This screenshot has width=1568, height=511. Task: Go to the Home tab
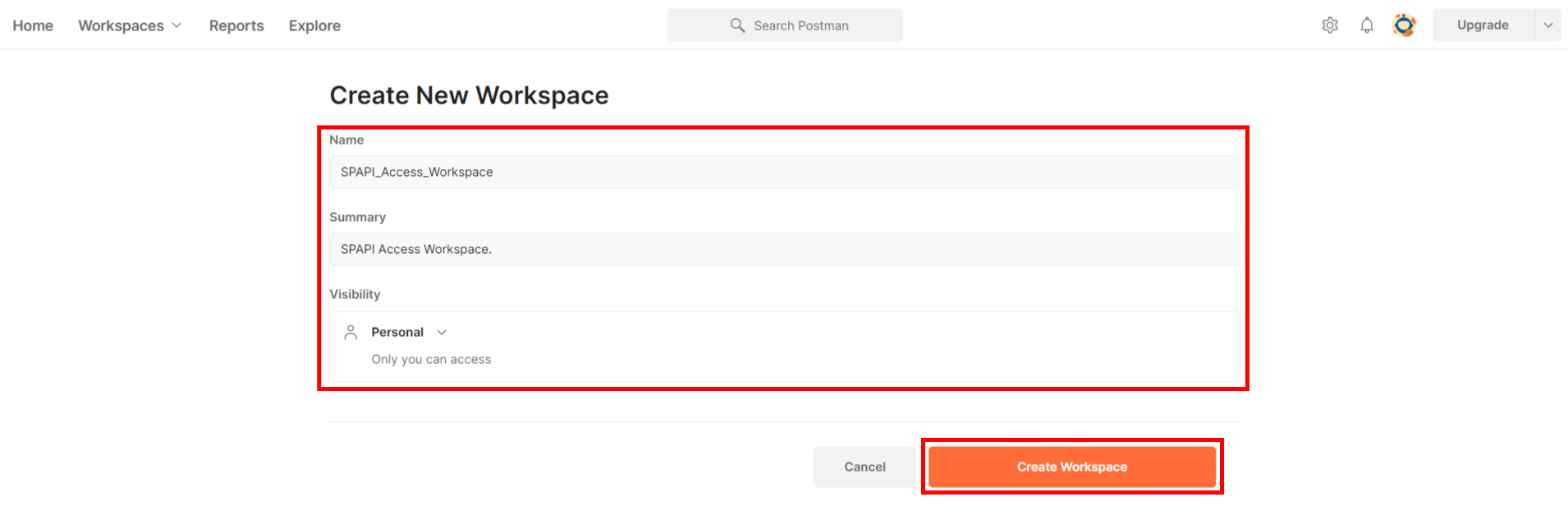pos(33,25)
